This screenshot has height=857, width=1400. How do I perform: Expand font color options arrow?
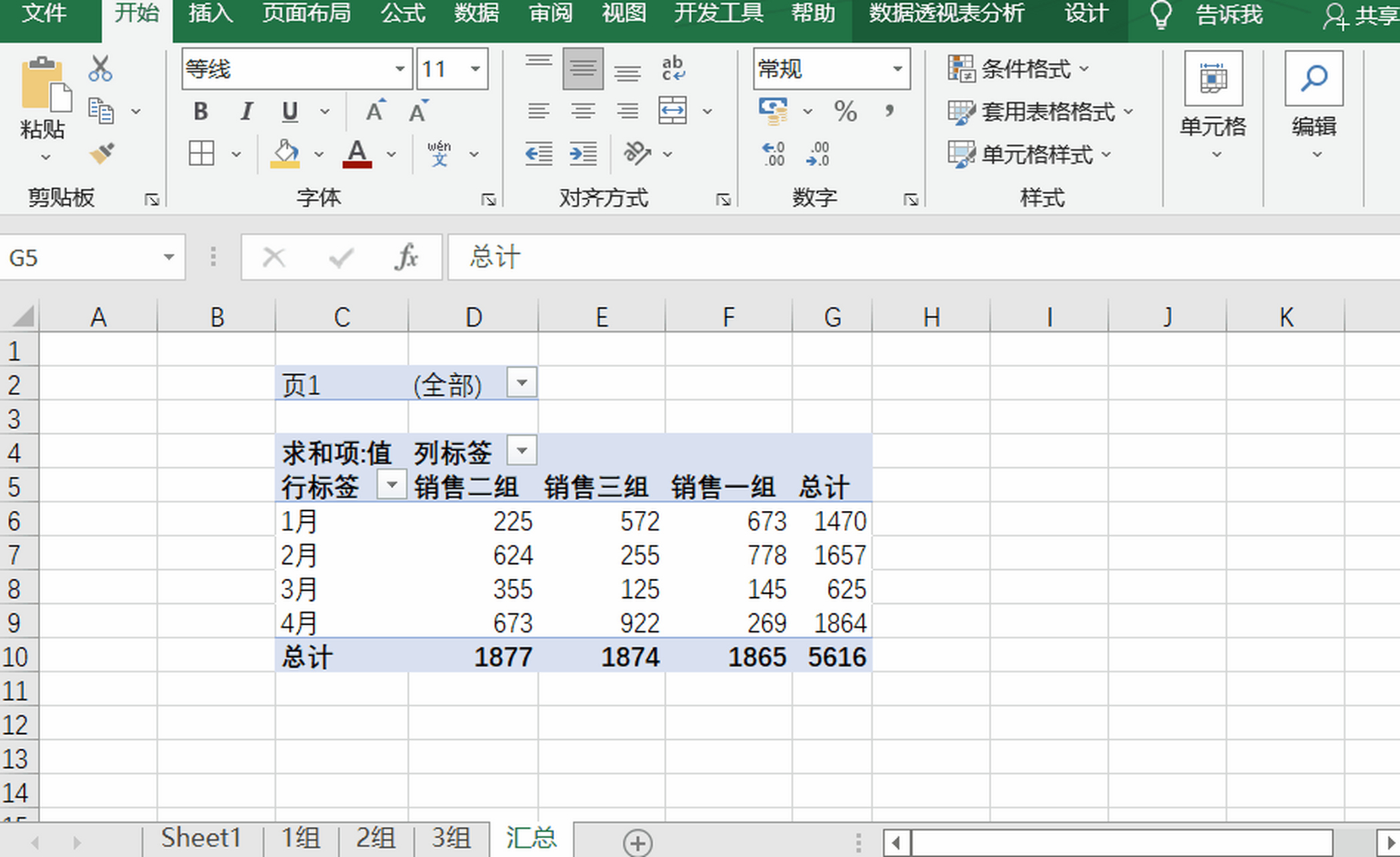tap(391, 154)
